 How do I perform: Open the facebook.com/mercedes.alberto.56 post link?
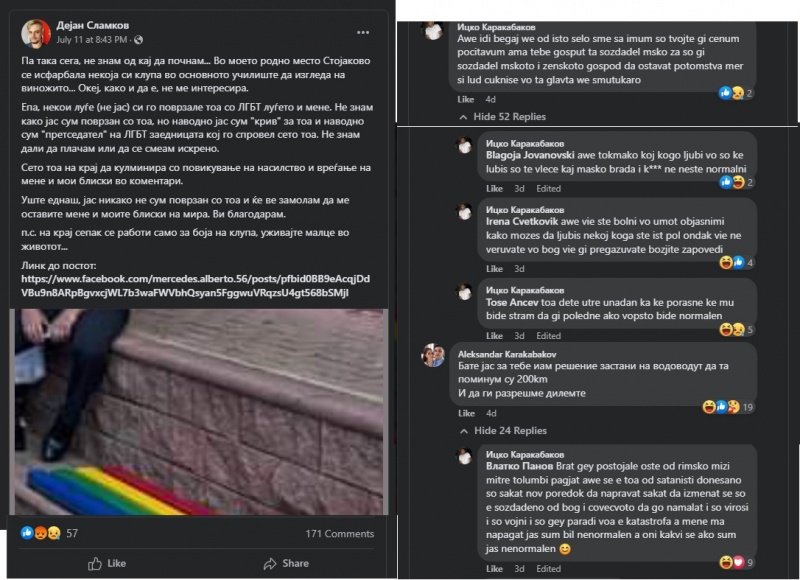195,286
